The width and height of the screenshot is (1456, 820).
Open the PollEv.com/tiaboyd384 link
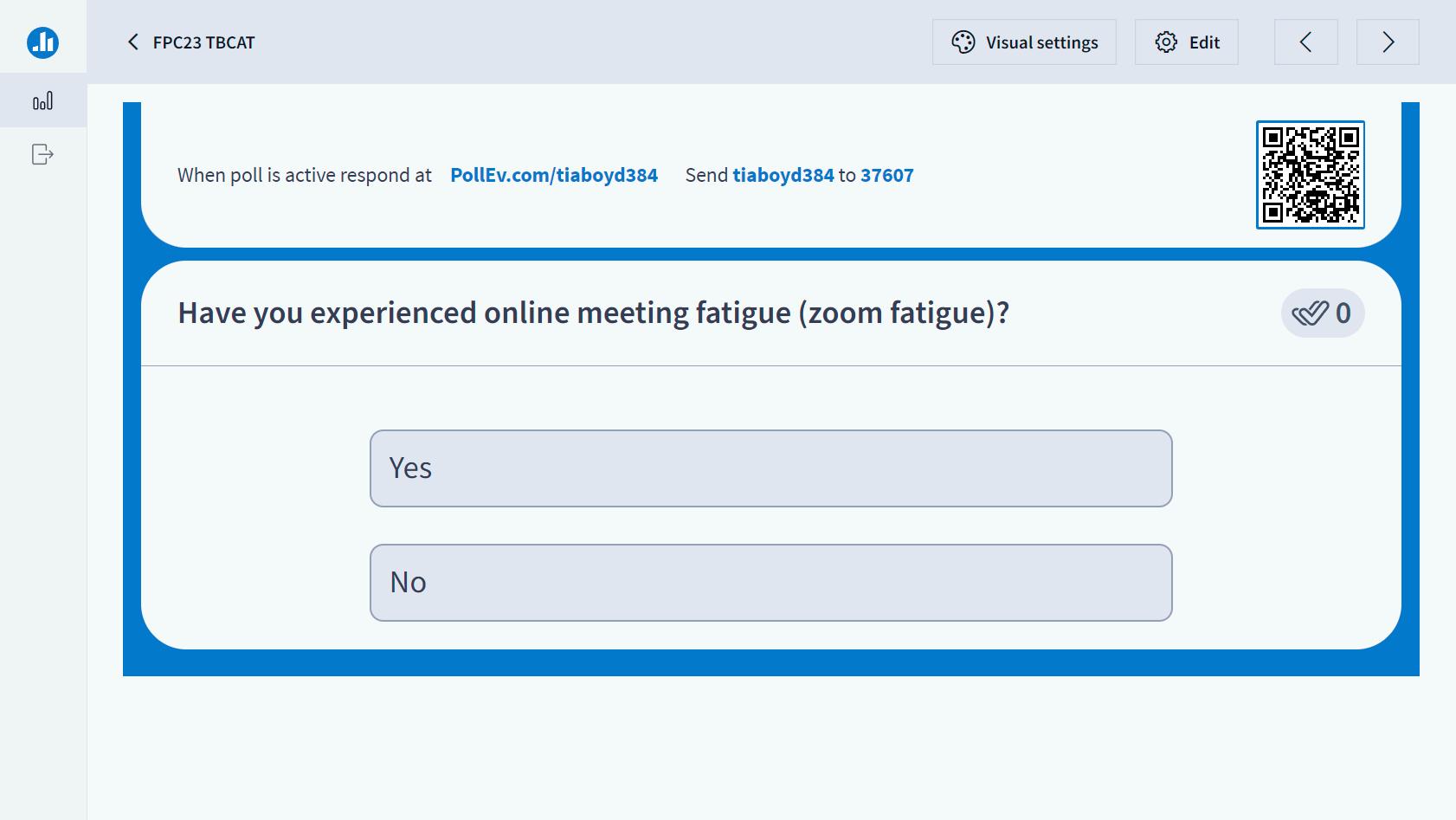point(554,175)
